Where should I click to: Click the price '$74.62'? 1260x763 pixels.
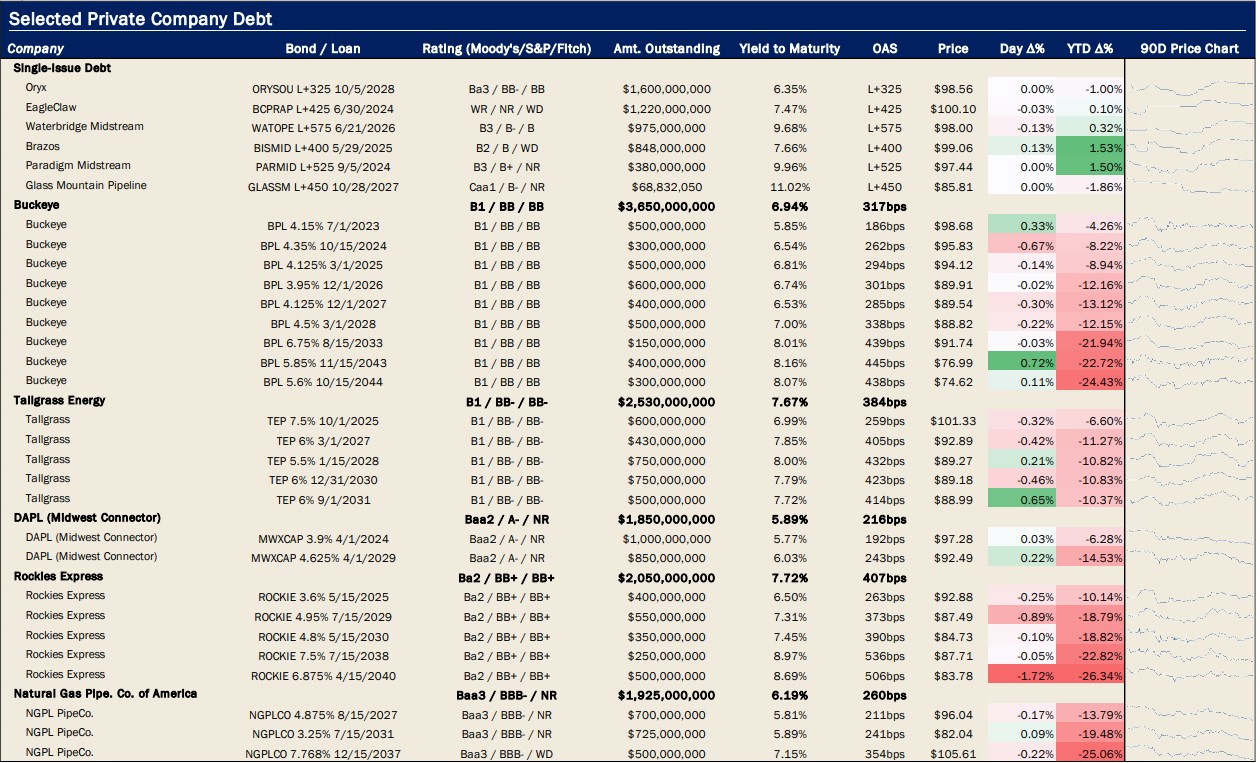tap(953, 382)
